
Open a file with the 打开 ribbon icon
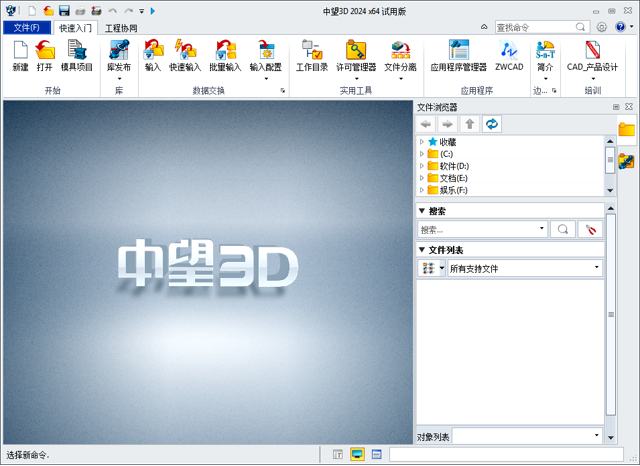tap(45, 50)
